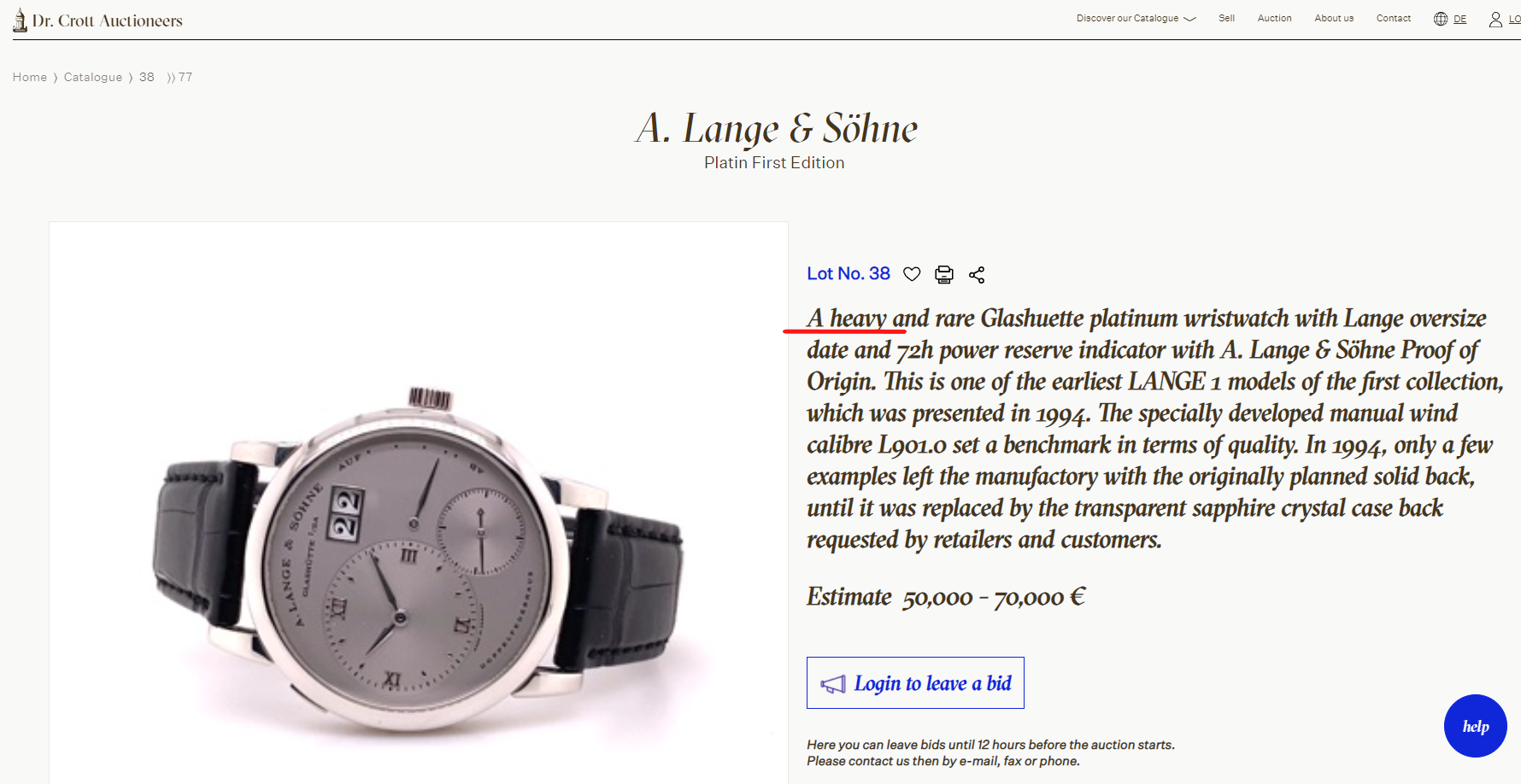Screen dimensions: 1521x784
Task: Click the Dr. Crott Auctioneers logo
Action: 98,20
